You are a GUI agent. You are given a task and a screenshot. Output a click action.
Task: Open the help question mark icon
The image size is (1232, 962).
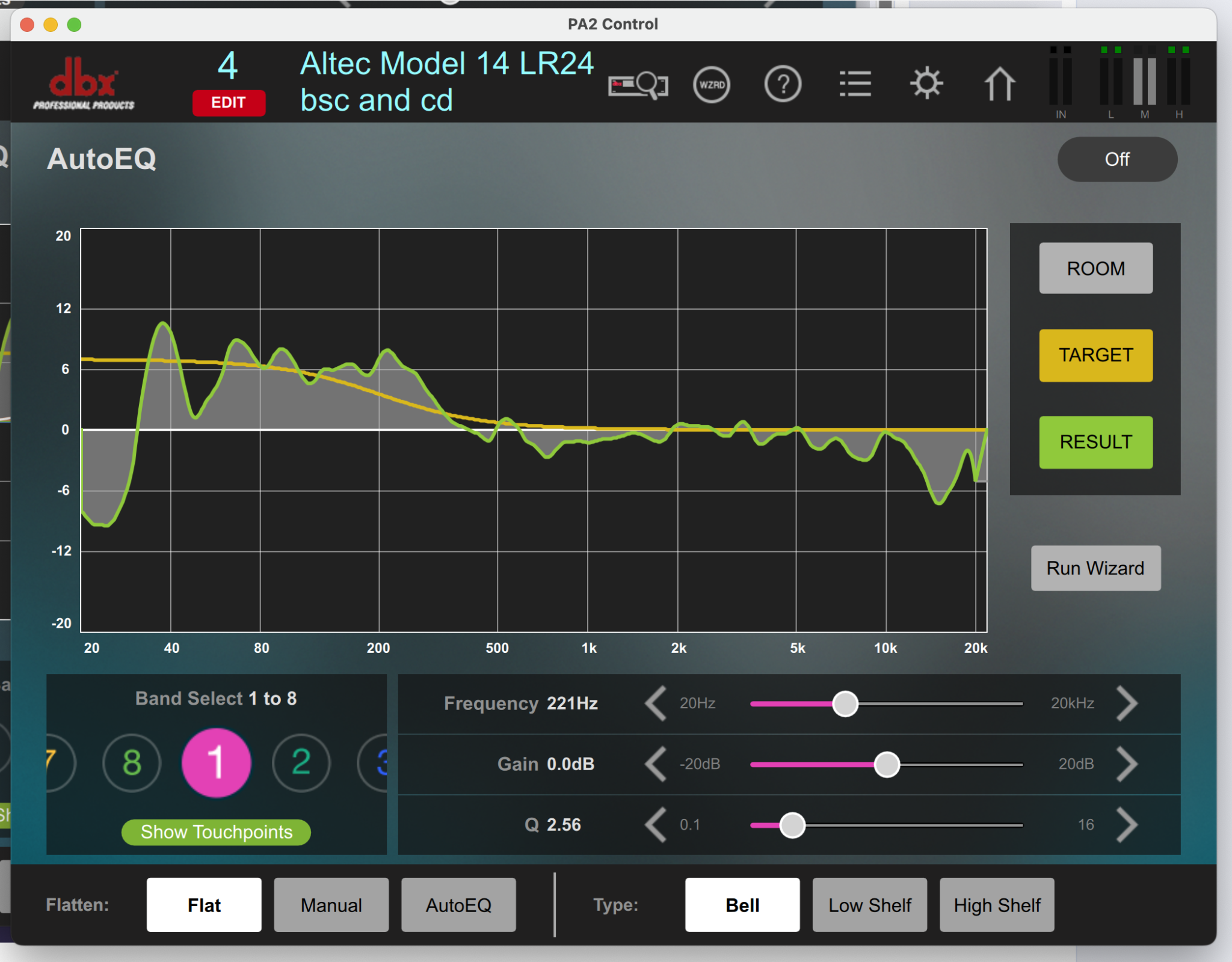[x=783, y=85]
